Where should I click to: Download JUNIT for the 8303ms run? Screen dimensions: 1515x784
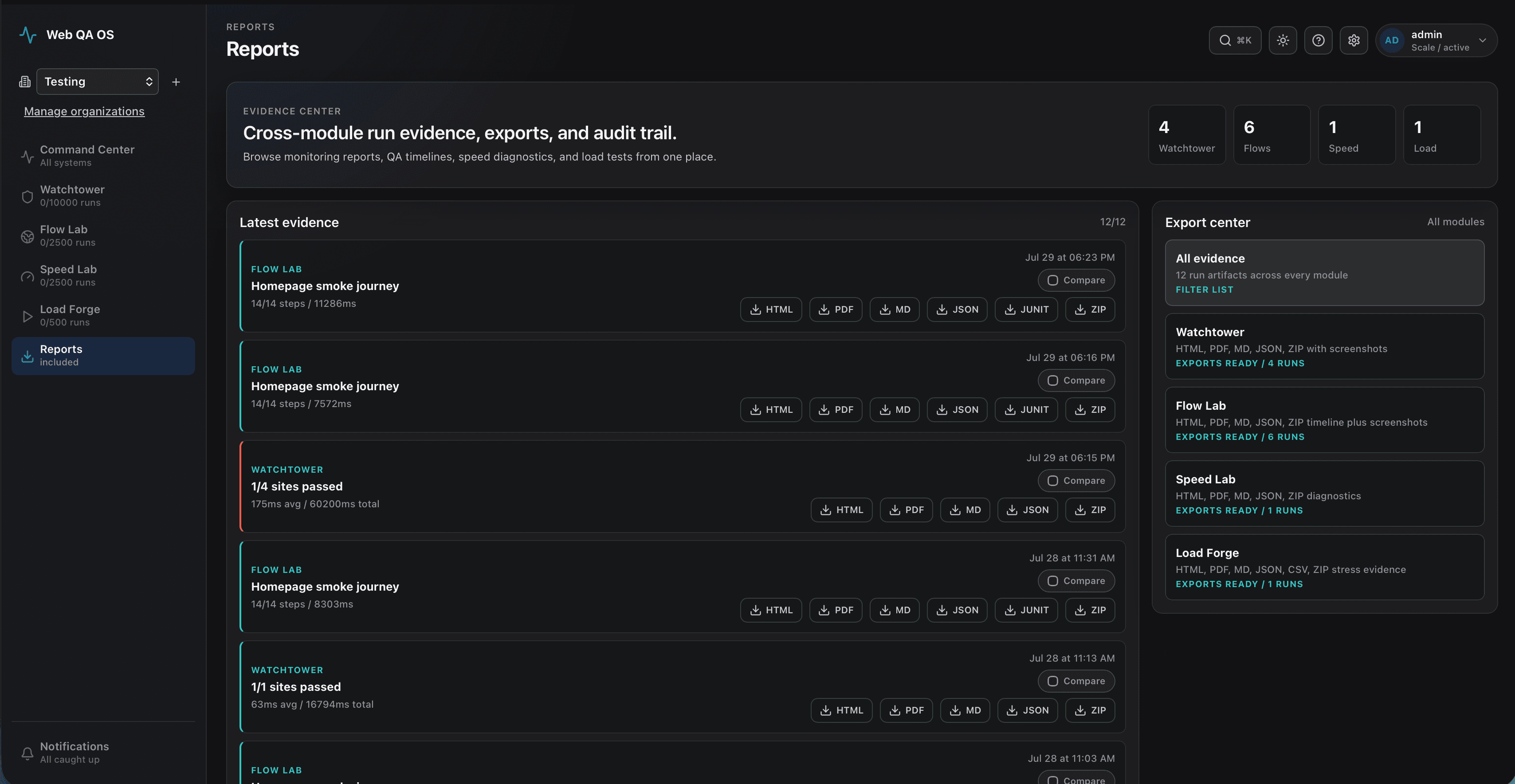click(x=1026, y=611)
